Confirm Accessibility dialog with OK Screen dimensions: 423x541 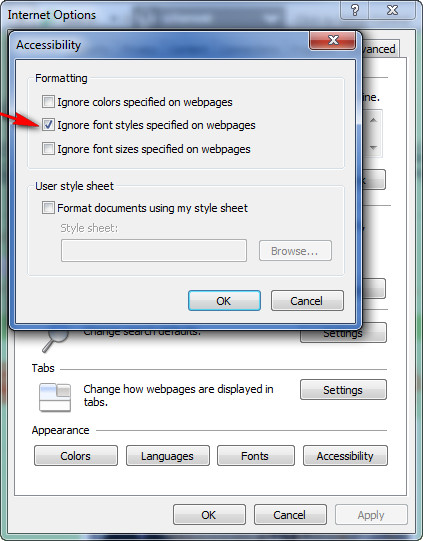coord(224,301)
